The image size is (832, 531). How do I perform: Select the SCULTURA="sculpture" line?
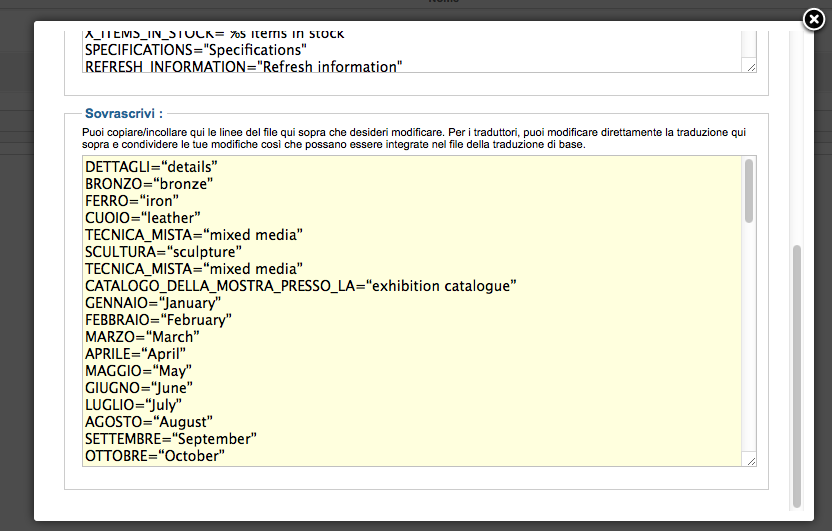(163, 252)
